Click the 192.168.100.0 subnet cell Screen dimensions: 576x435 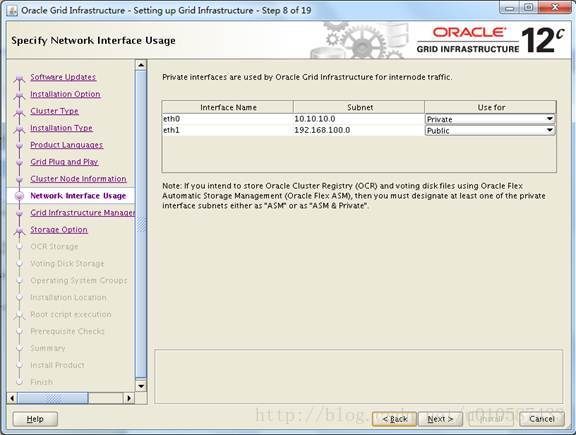[359, 130]
